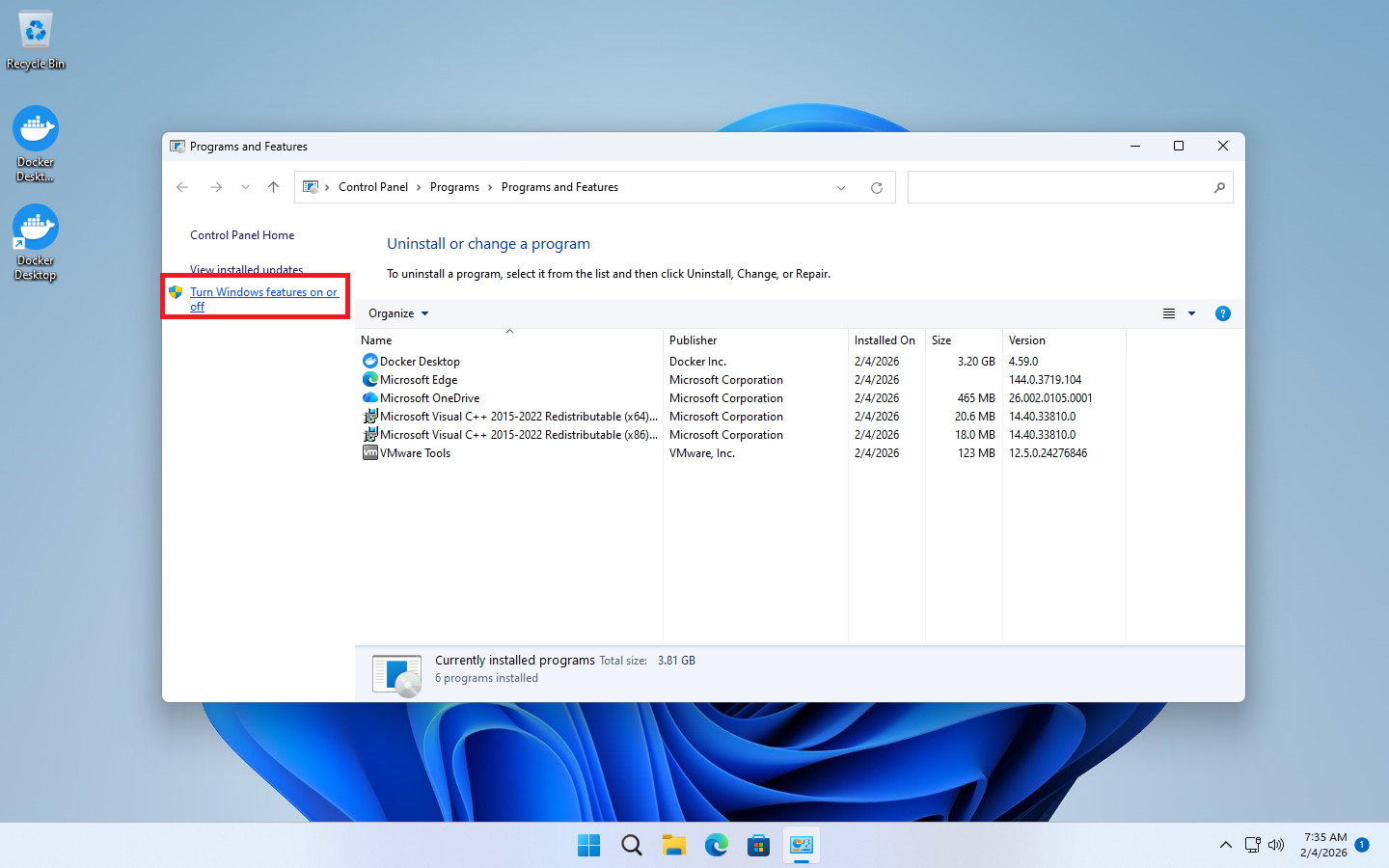Expand the address bar history dropdown
Viewport: 1389px width, 868px height.
click(841, 187)
